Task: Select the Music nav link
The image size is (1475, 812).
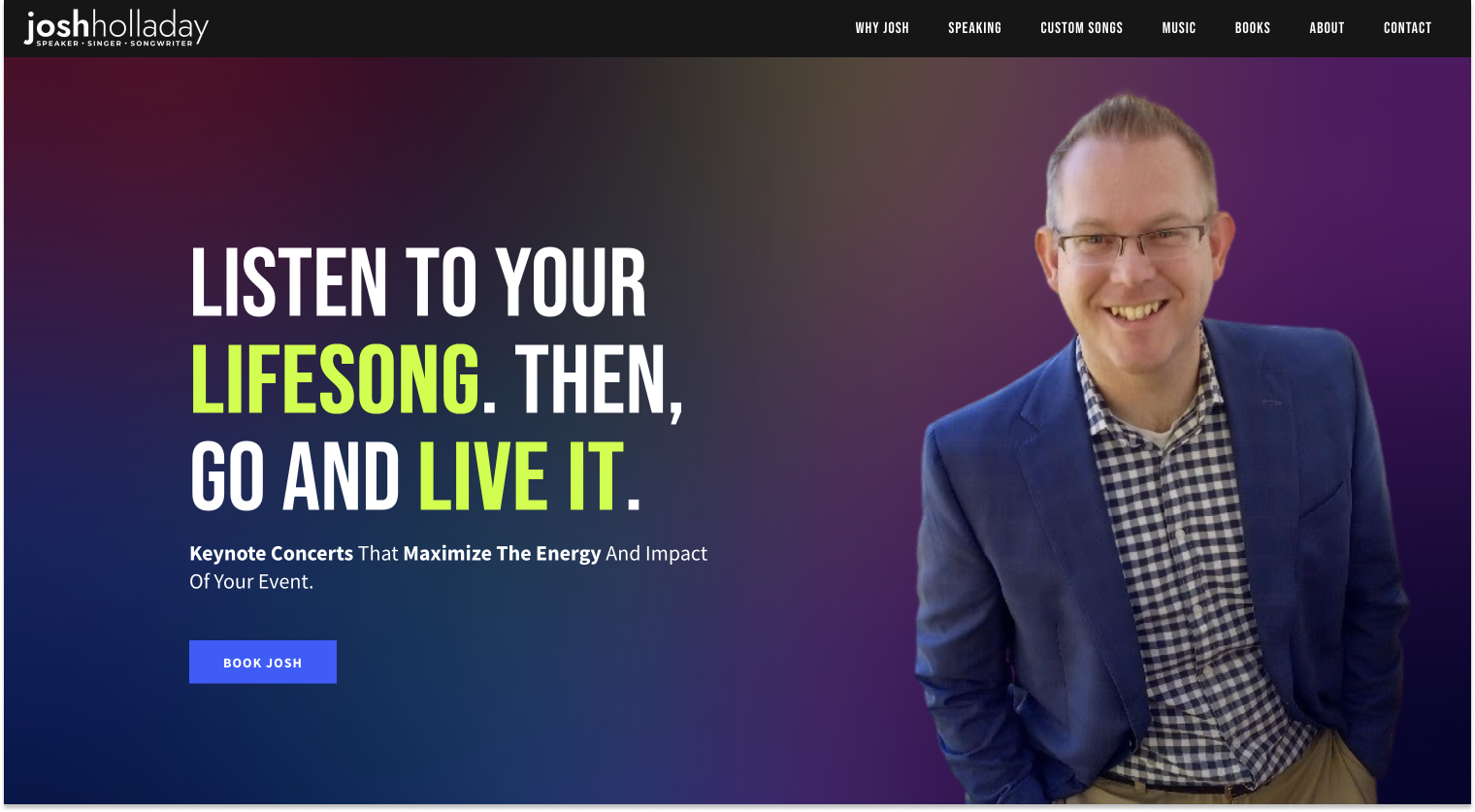Action: click(x=1179, y=28)
